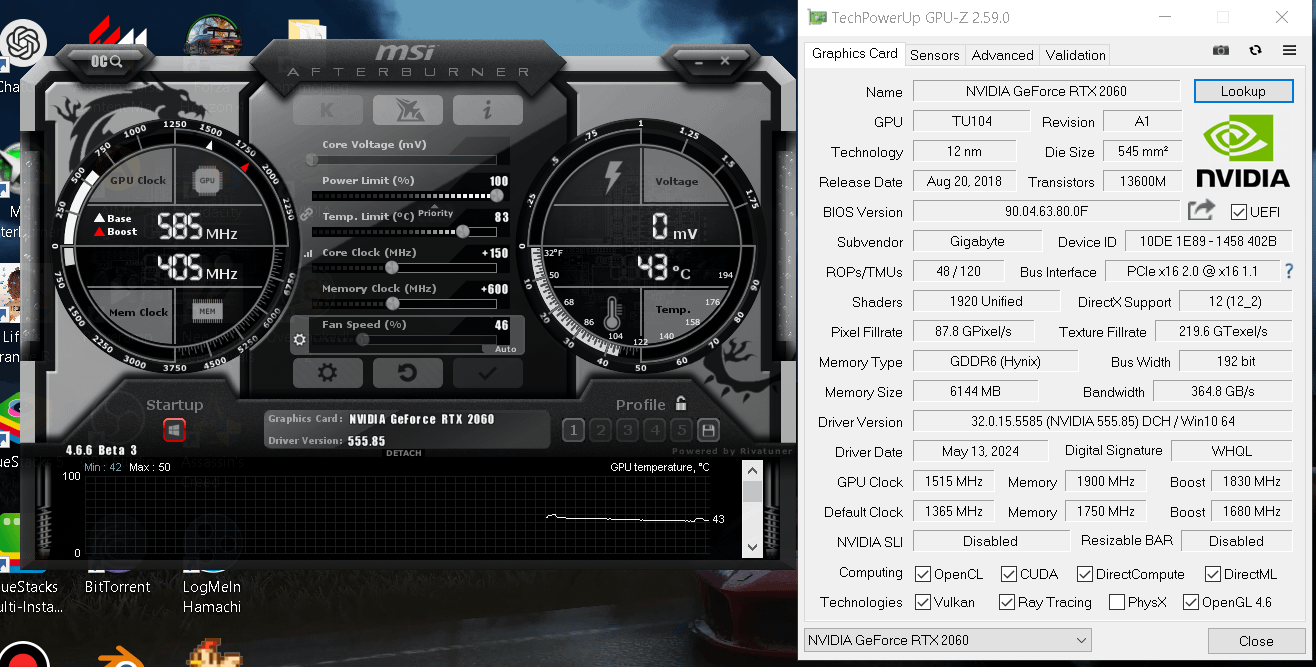
Task: Click the profile lock icon
Action: (x=681, y=404)
